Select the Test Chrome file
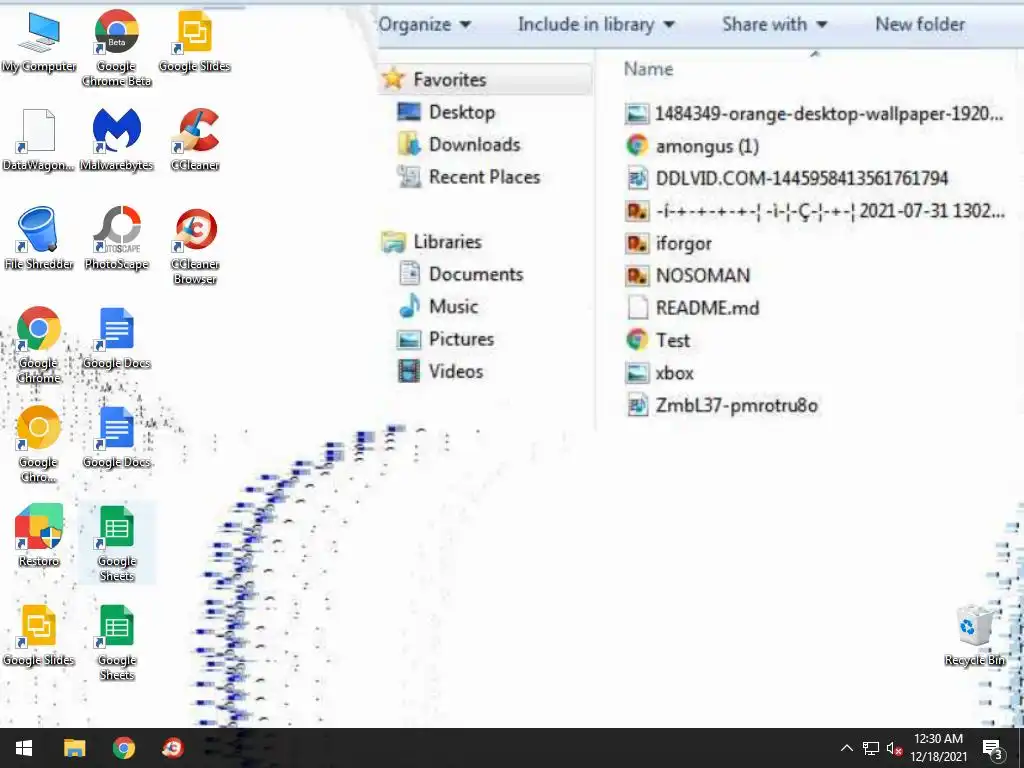The image size is (1024, 768). [x=658, y=341]
